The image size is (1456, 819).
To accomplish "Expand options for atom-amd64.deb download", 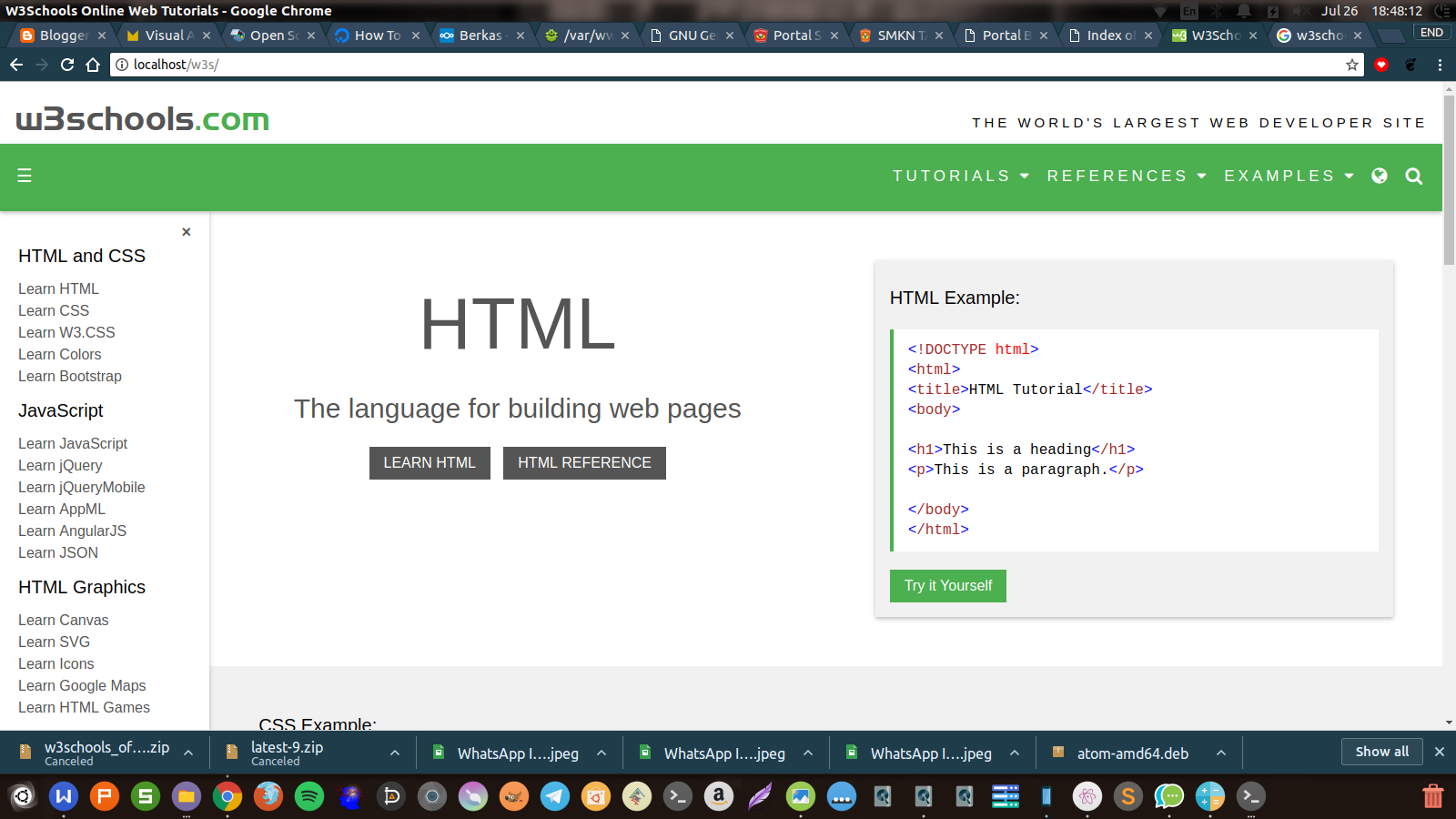I will pos(1221,753).
